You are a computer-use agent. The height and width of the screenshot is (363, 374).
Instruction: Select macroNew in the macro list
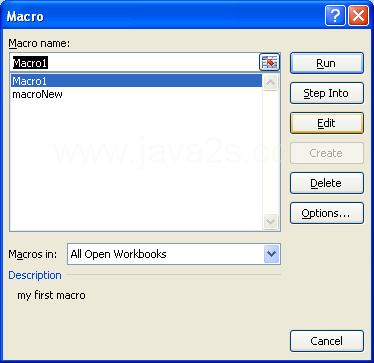(x=136, y=94)
